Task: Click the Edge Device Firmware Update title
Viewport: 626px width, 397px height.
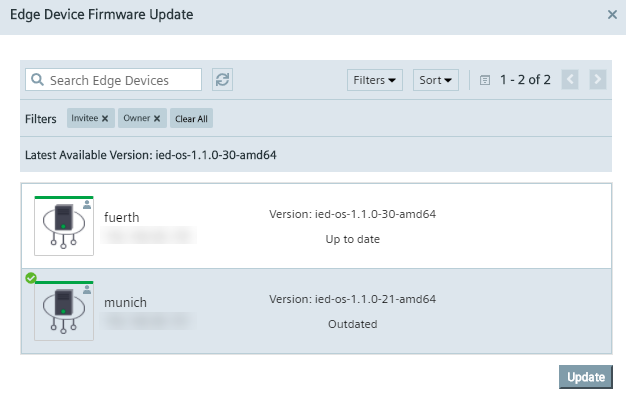Action: tap(101, 15)
